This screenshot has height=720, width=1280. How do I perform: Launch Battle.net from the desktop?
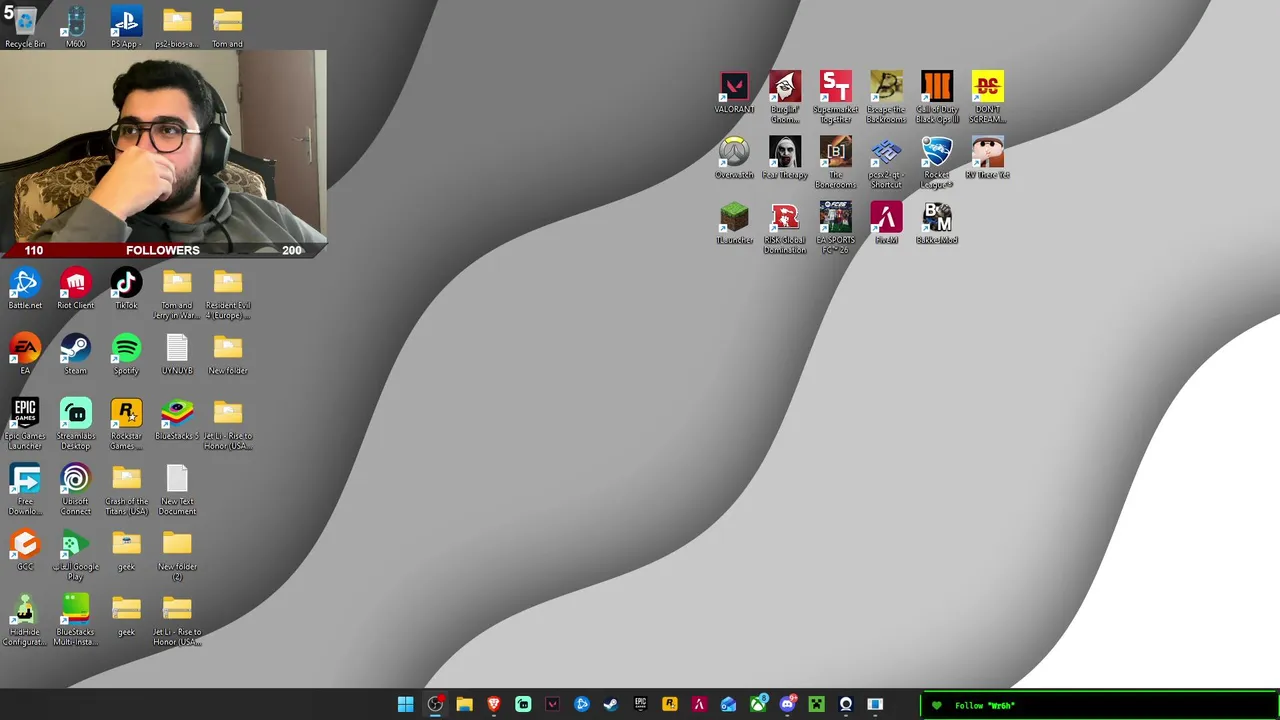(x=25, y=289)
